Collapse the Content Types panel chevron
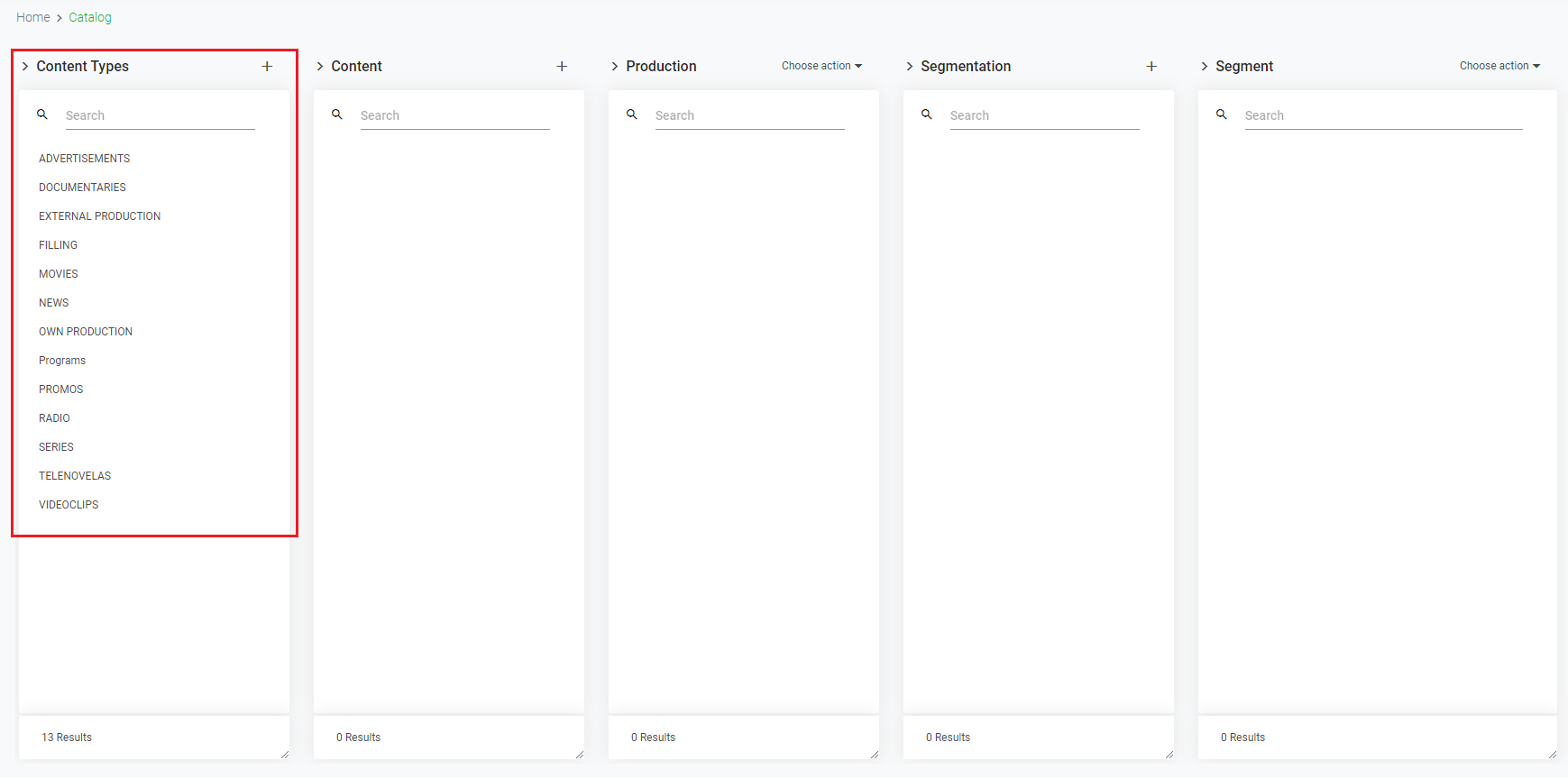The image size is (1568, 779). pyautogui.click(x=25, y=67)
